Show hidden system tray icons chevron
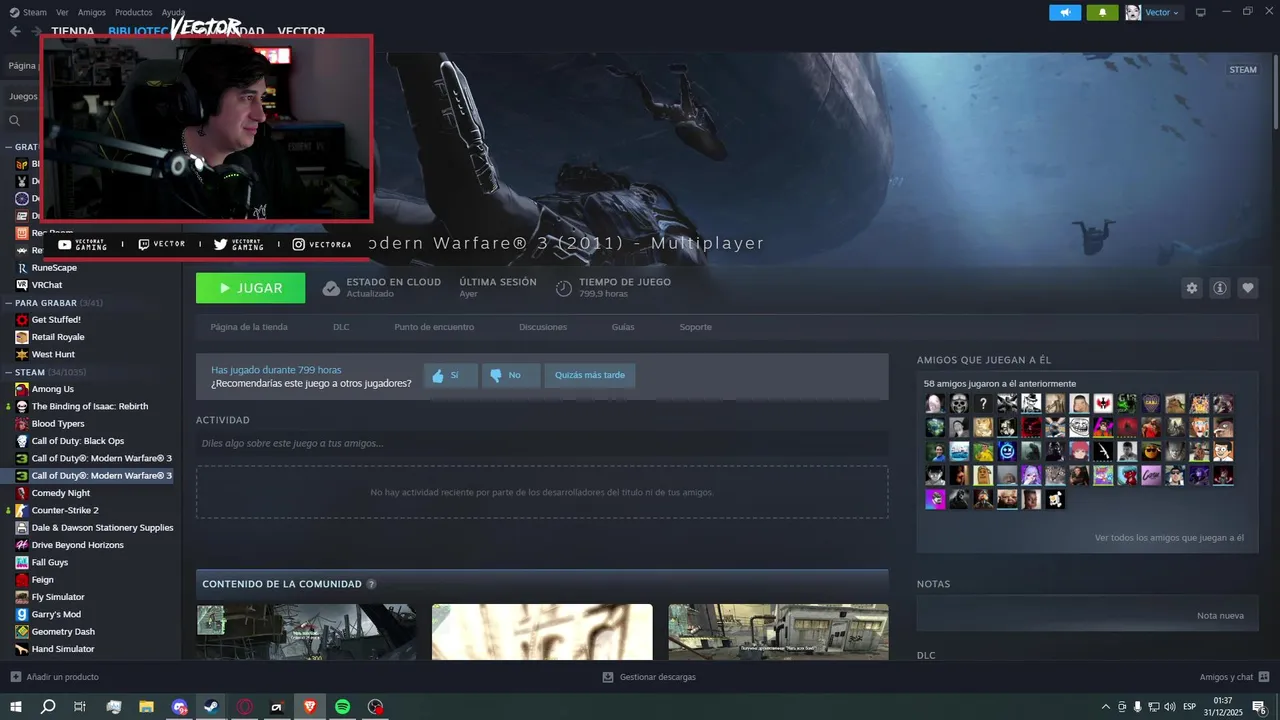 pyautogui.click(x=1105, y=707)
